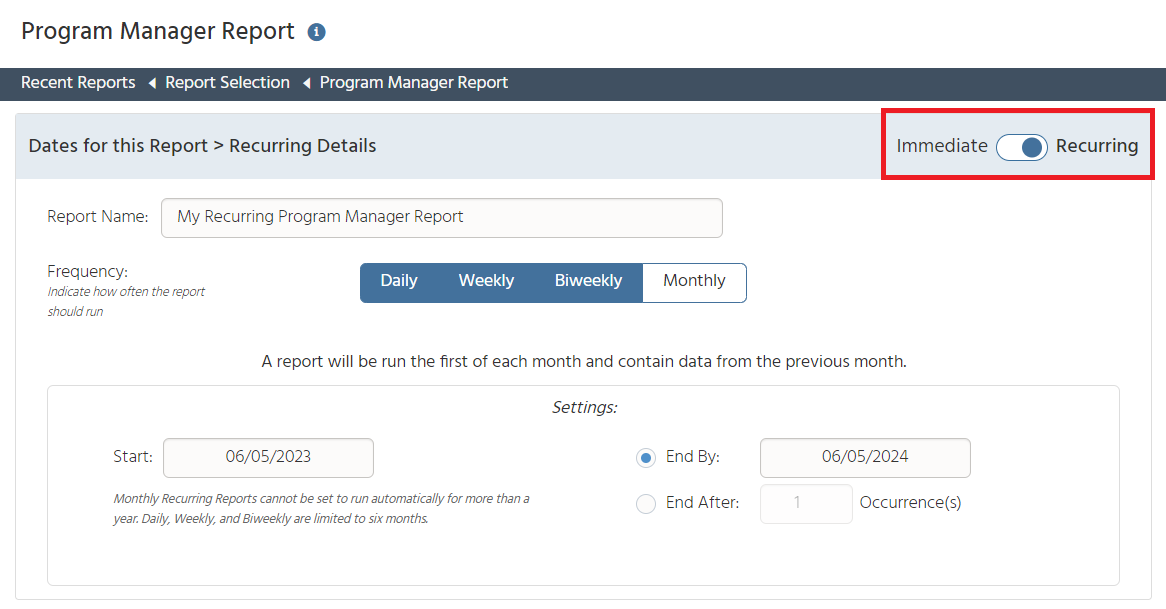The image size is (1166, 609).
Task: Select the End By radio button
Action: [x=646, y=457]
